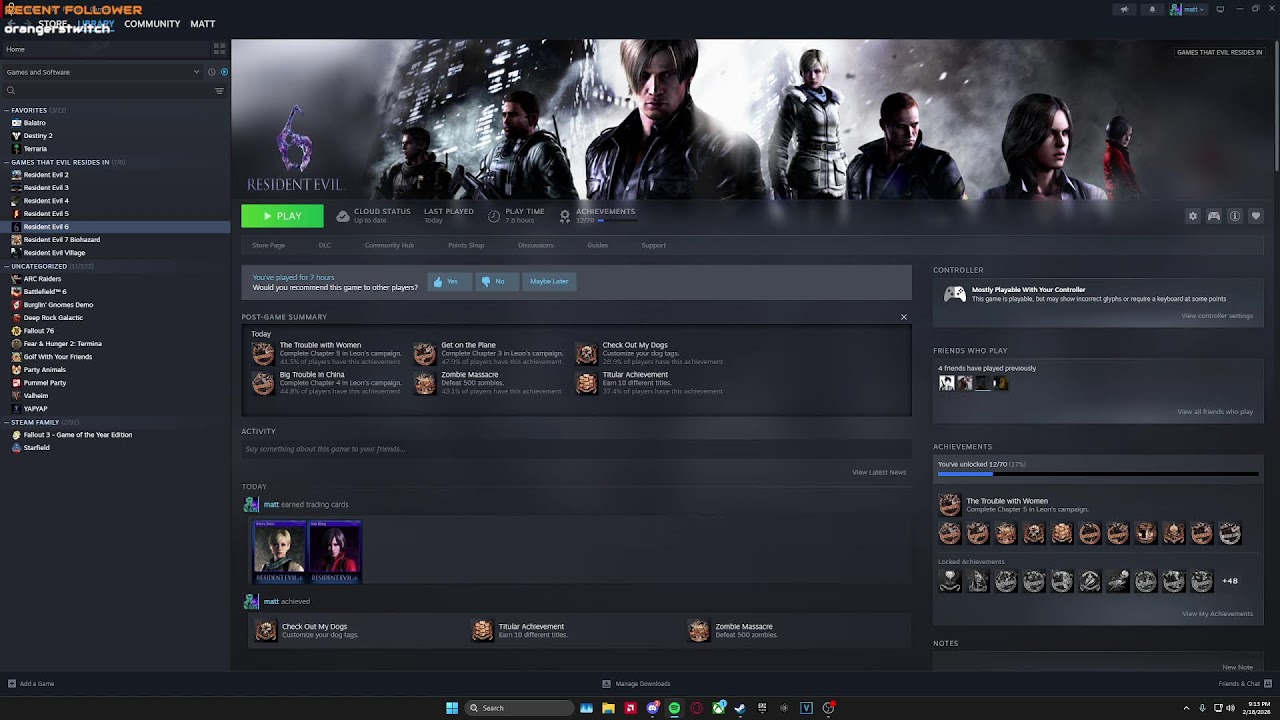Collapse the Steam Family category
Screen dimensions: 1280x720
[x=6, y=423]
